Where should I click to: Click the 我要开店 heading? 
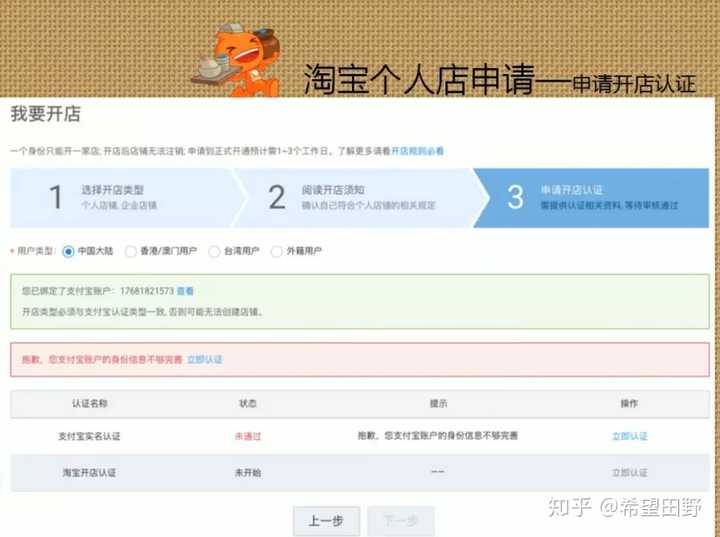45,113
